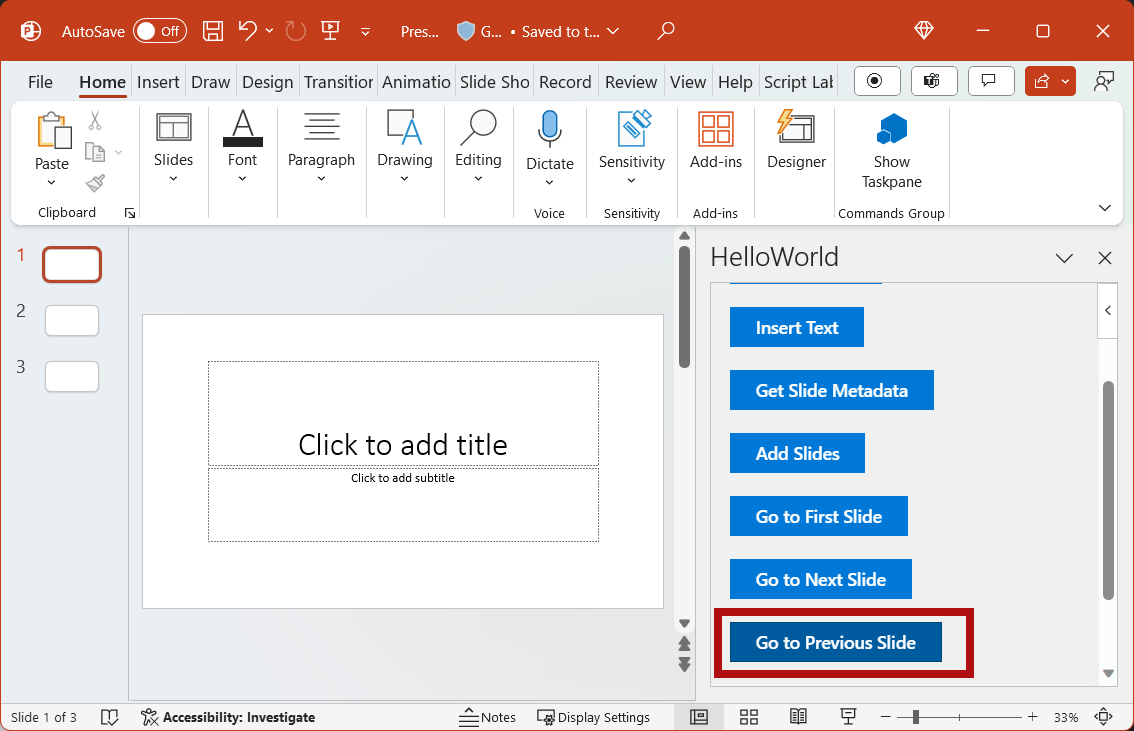Switch to the Insert ribbon tab
Screen dimensions: 1134x731
tap(158, 82)
